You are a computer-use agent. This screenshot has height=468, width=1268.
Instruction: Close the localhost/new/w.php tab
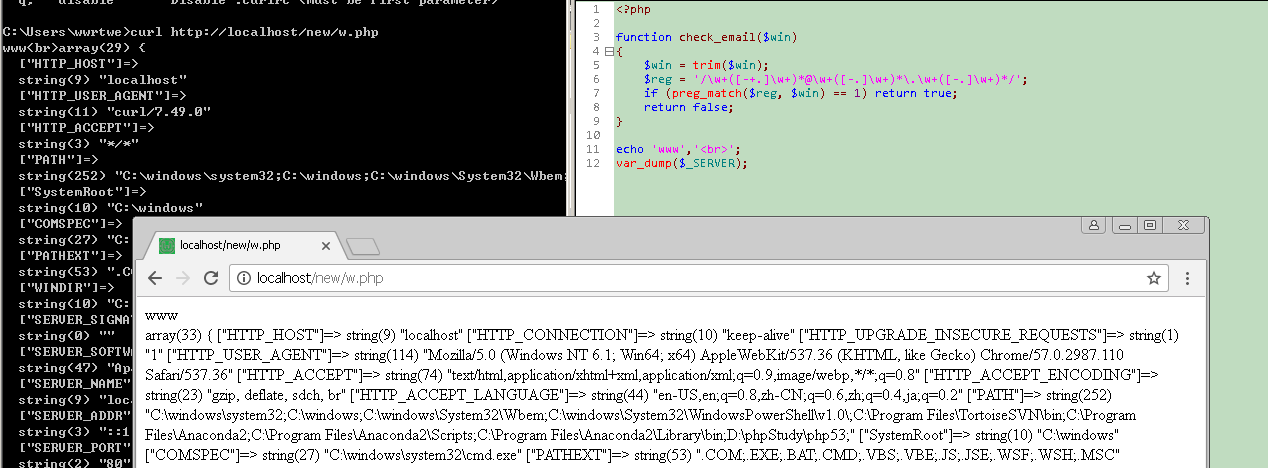point(327,244)
